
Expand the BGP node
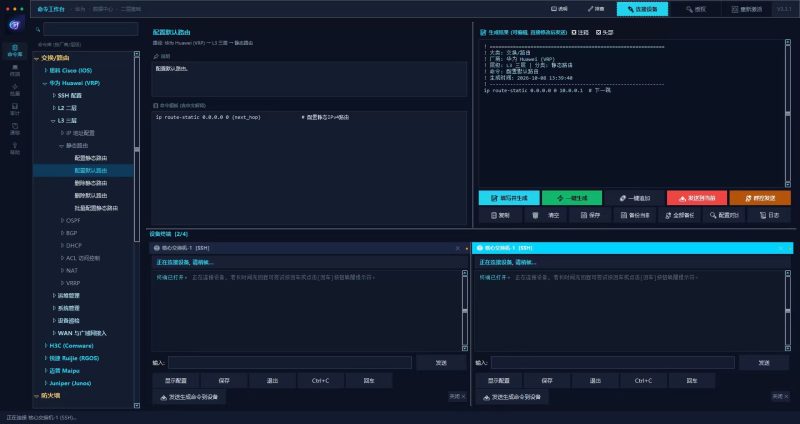(62, 233)
